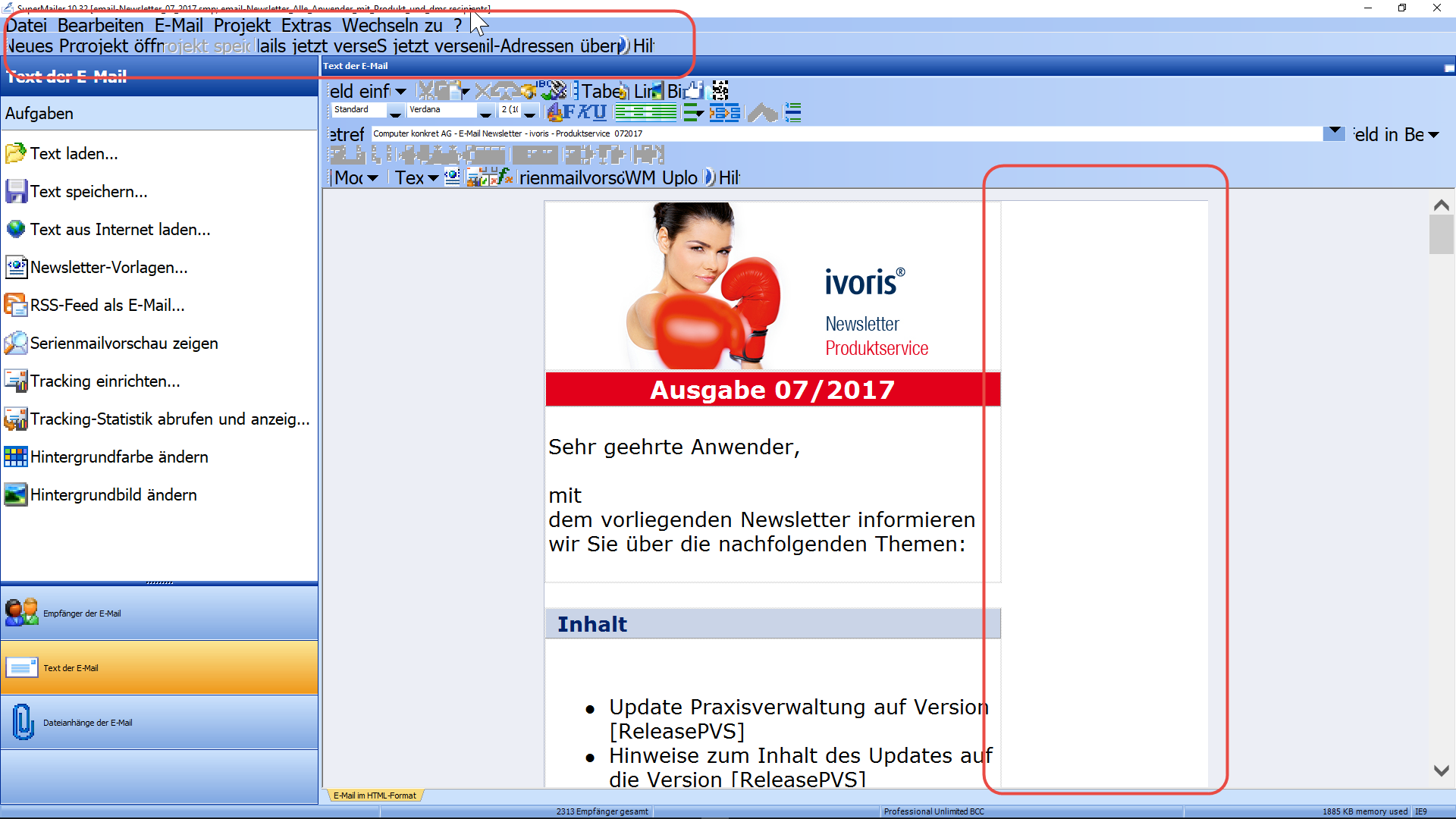Click browser preview globe icon in bottom toolbar
This screenshot has width=1456, height=819.
452,177
